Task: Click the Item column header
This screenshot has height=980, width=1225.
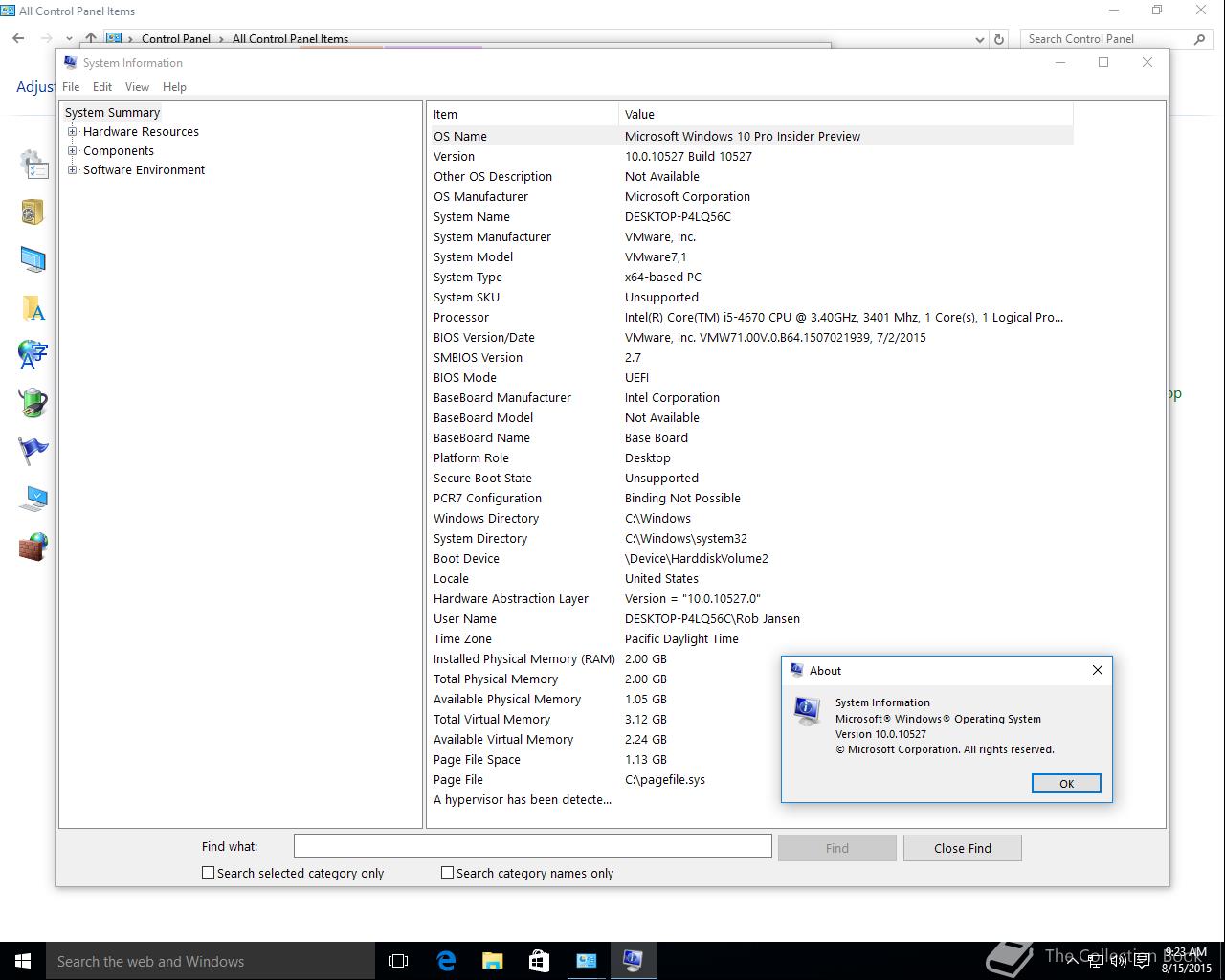Action: coord(523,114)
